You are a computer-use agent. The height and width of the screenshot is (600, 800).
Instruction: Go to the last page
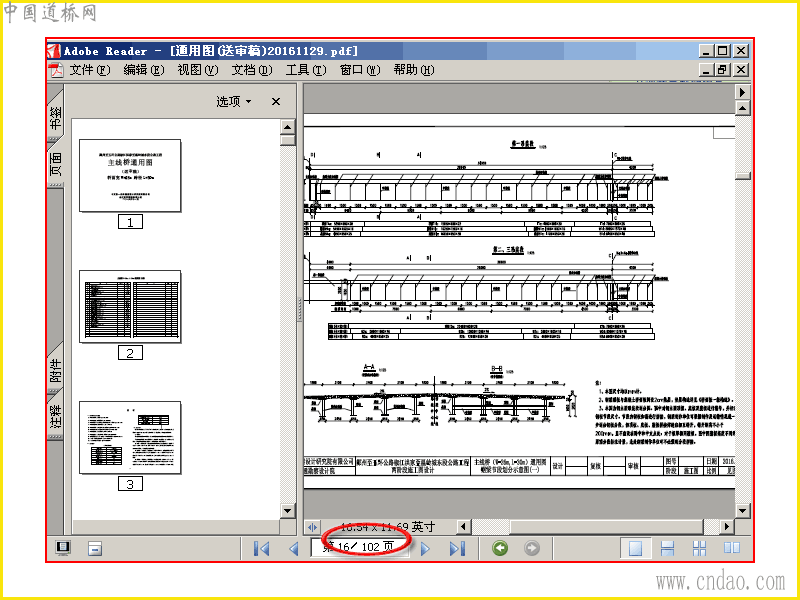[x=457, y=548]
